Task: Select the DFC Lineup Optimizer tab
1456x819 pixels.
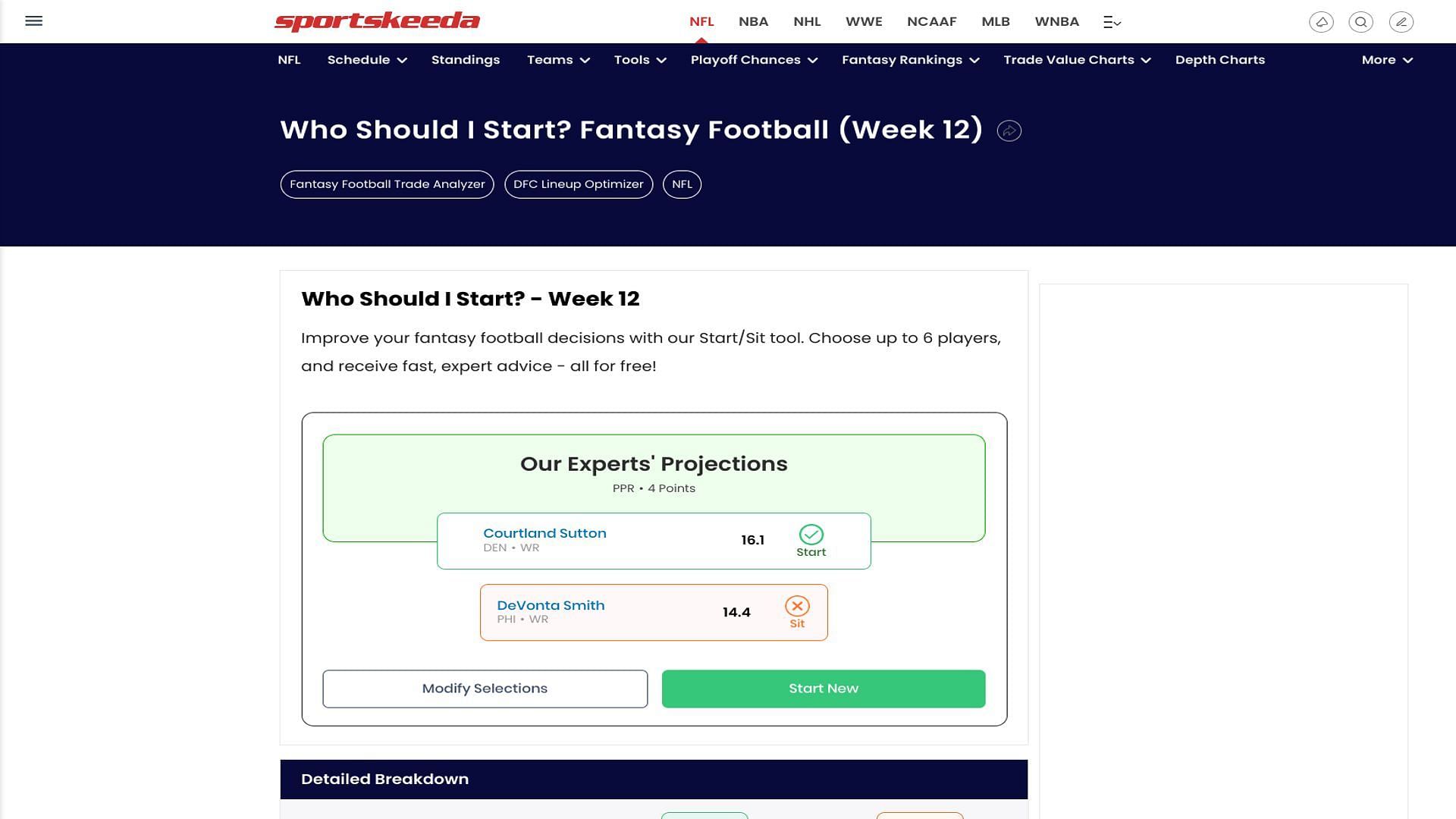Action: [578, 184]
